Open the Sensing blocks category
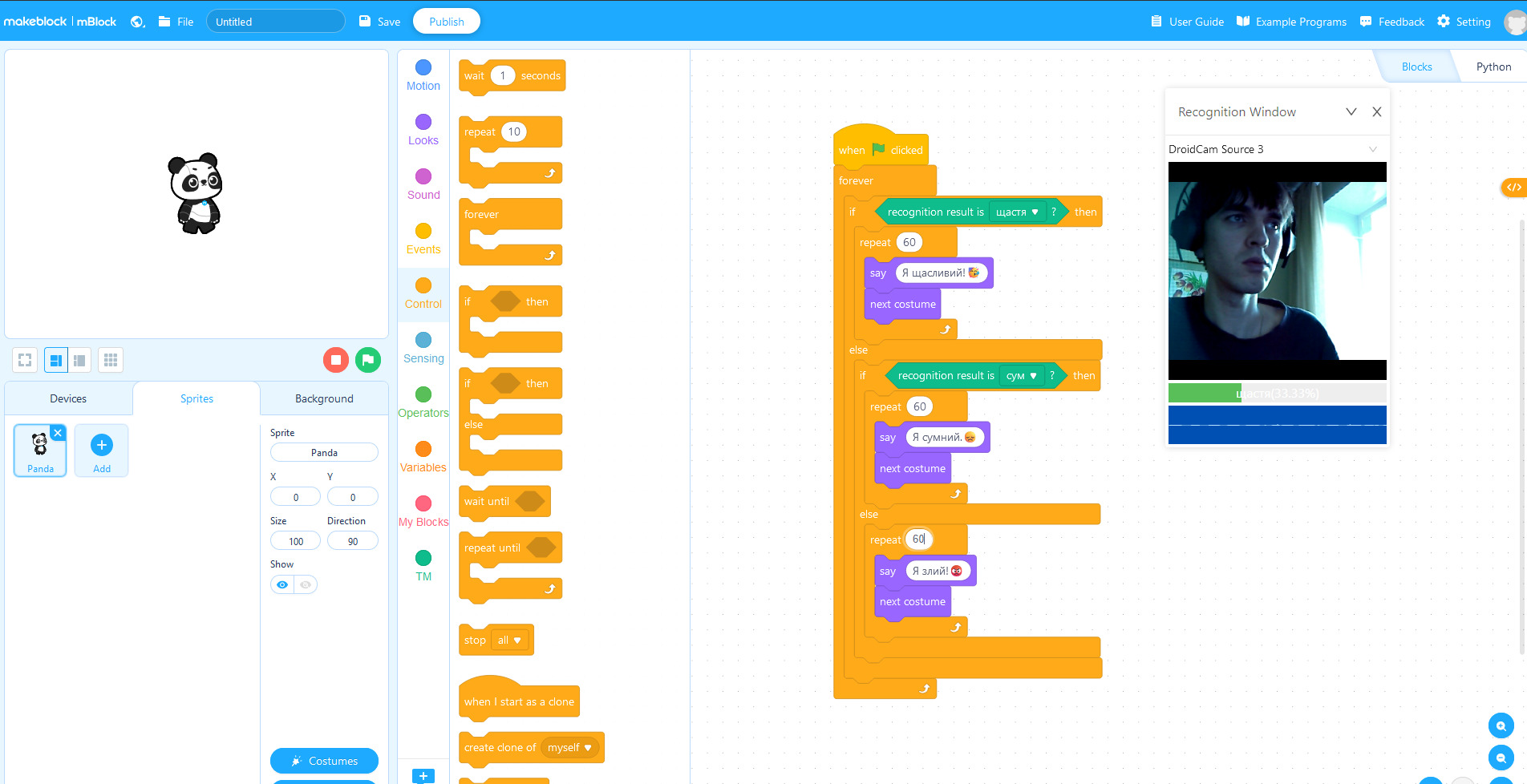This screenshot has height=784, width=1527. pyautogui.click(x=423, y=348)
